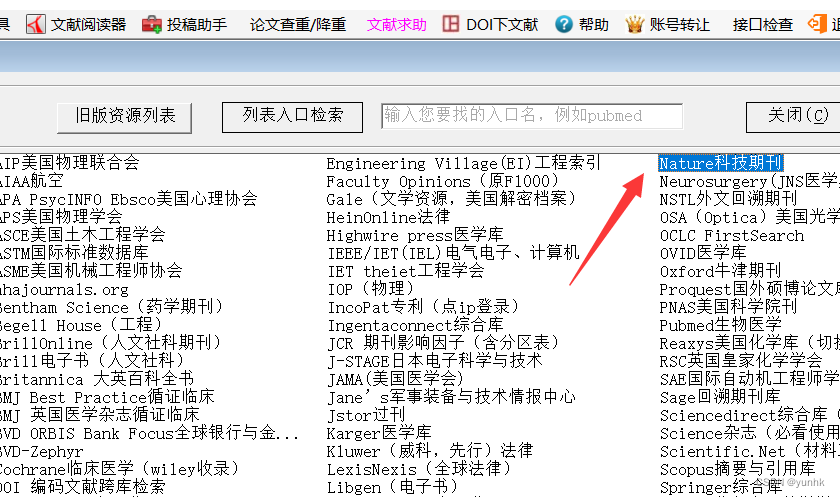The height and width of the screenshot is (497, 840).
Task: Focus the entry name search field
Action: pos(532,116)
